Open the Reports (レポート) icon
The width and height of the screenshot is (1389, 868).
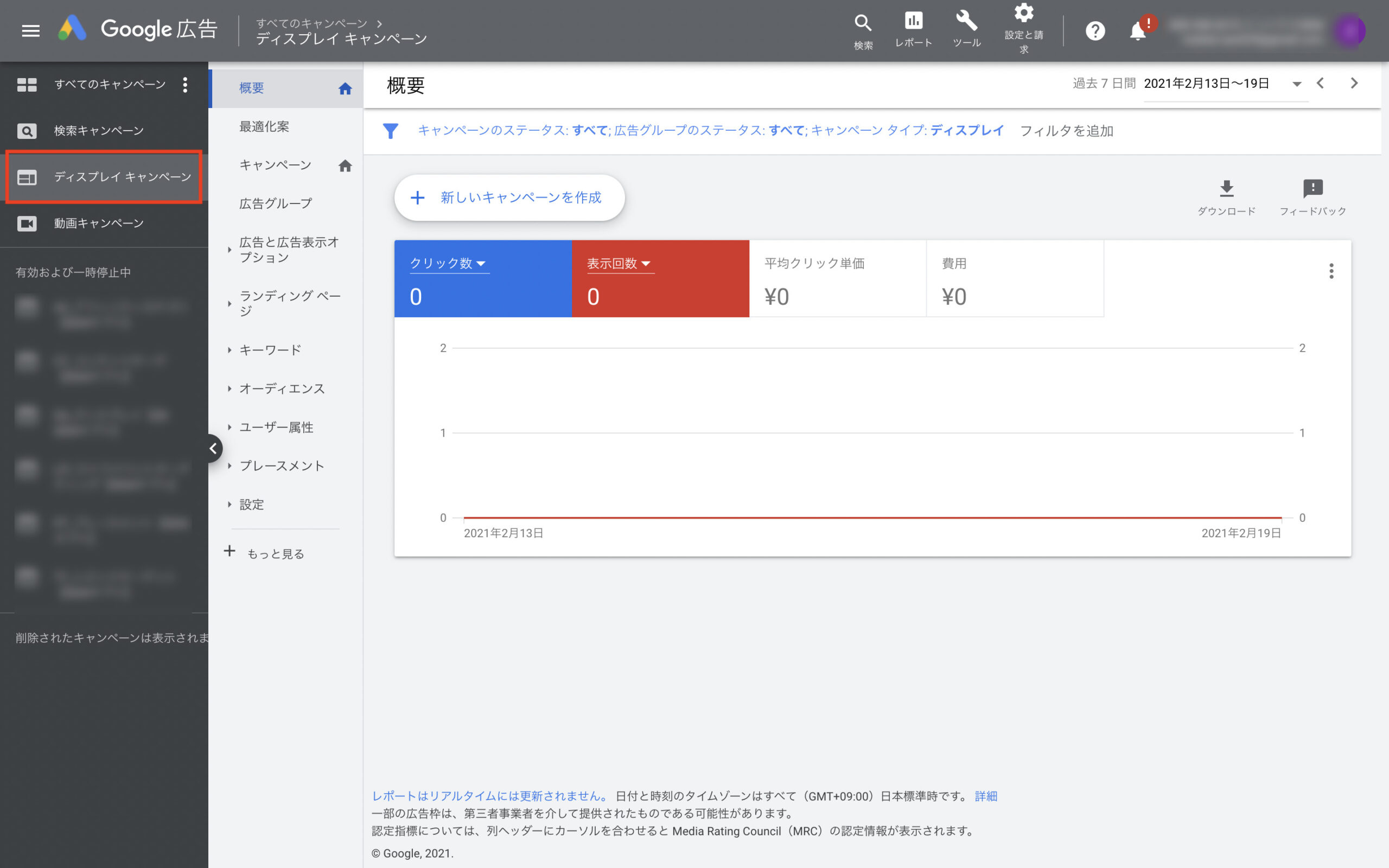click(x=913, y=22)
